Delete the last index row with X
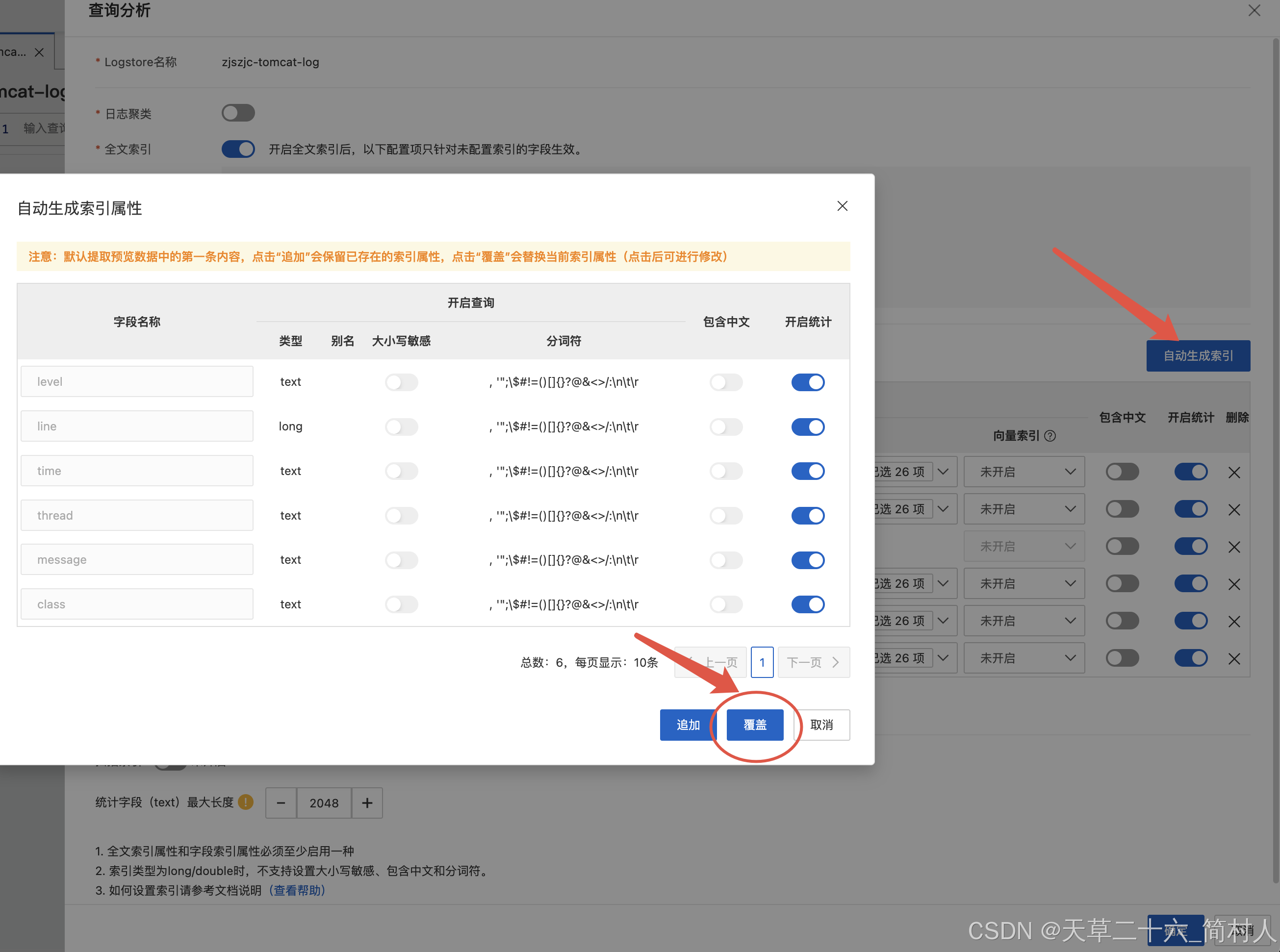Image resolution: width=1280 pixels, height=952 pixels. [x=1234, y=659]
